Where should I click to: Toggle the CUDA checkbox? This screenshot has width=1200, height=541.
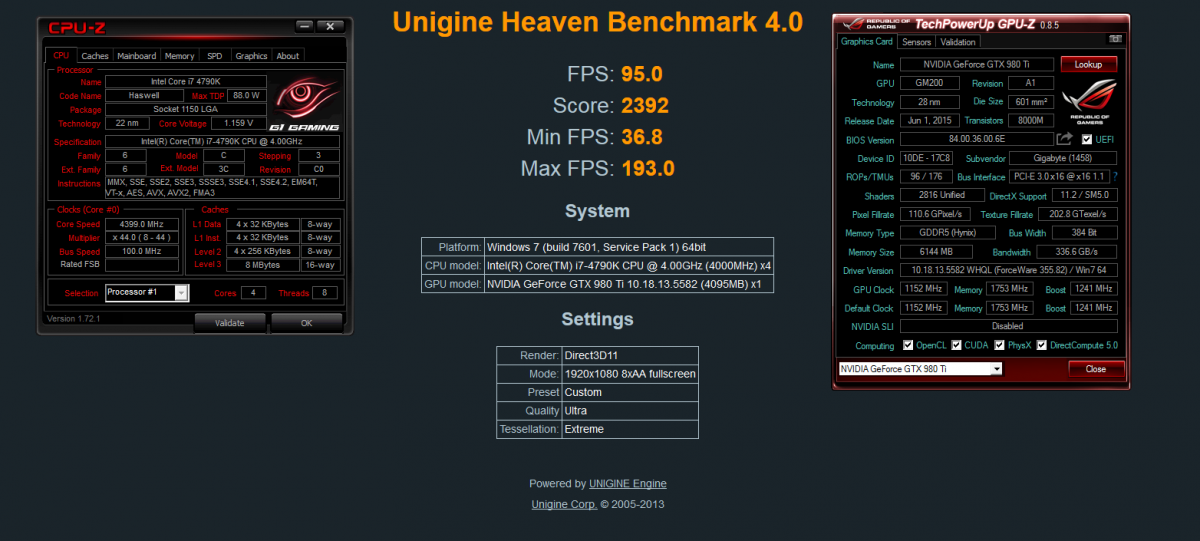(957, 345)
